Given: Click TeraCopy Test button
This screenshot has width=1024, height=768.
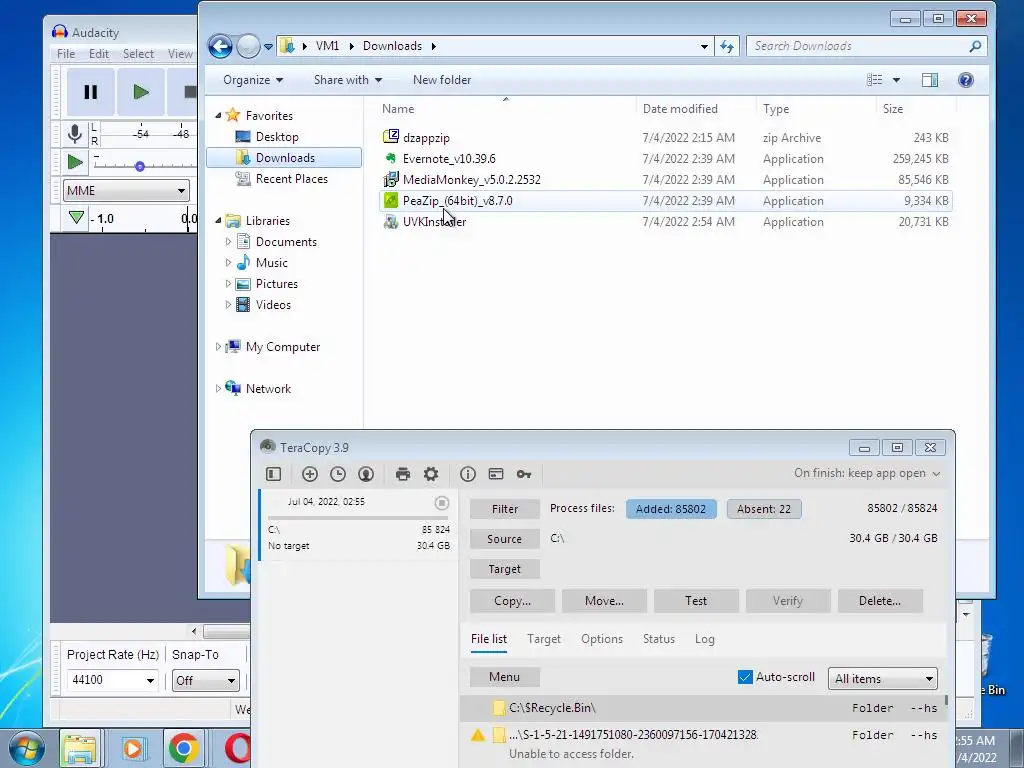Looking at the screenshot, I should (696, 601).
